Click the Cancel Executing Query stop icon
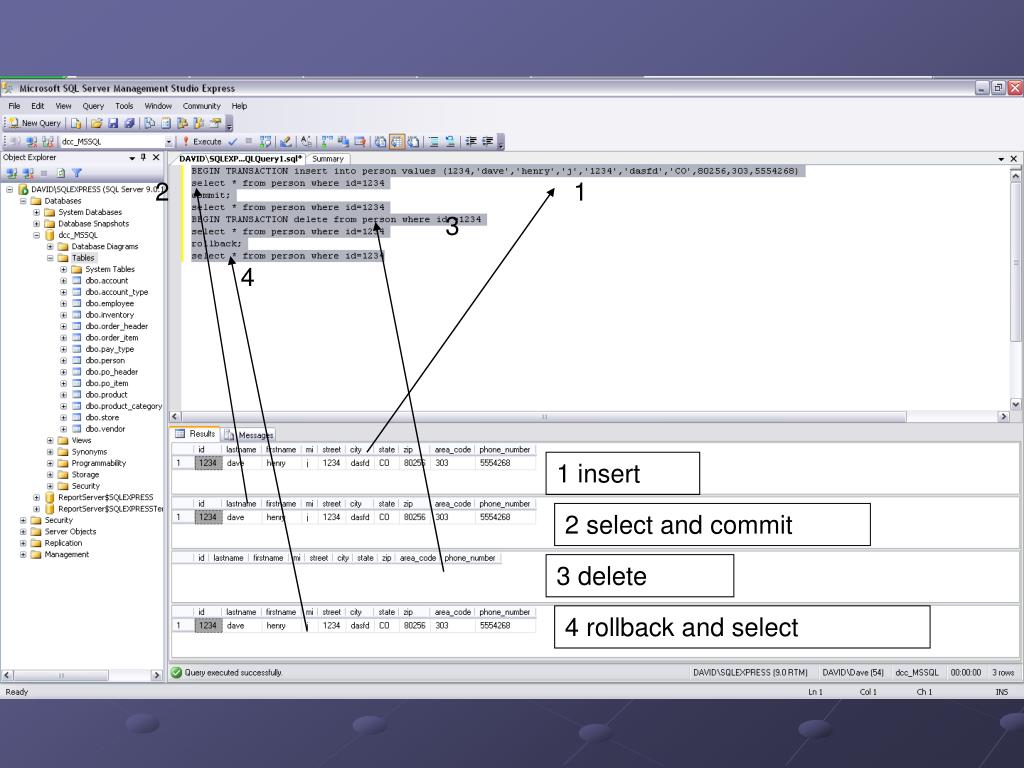This screenshot has height=768, width=1024. [248, 141]
